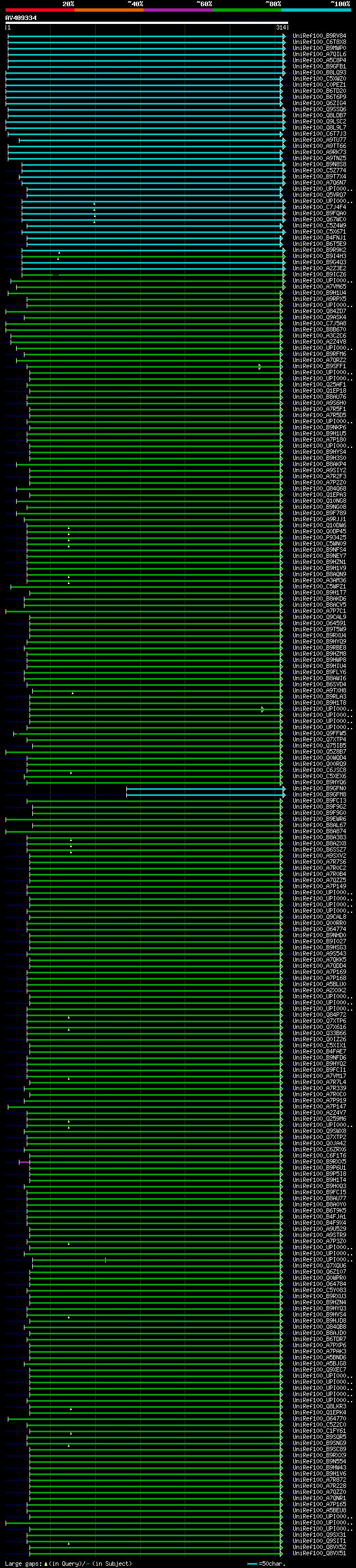
Task: Open hit UniRef100_C6T8X8
Action: (x=319, y=42)
